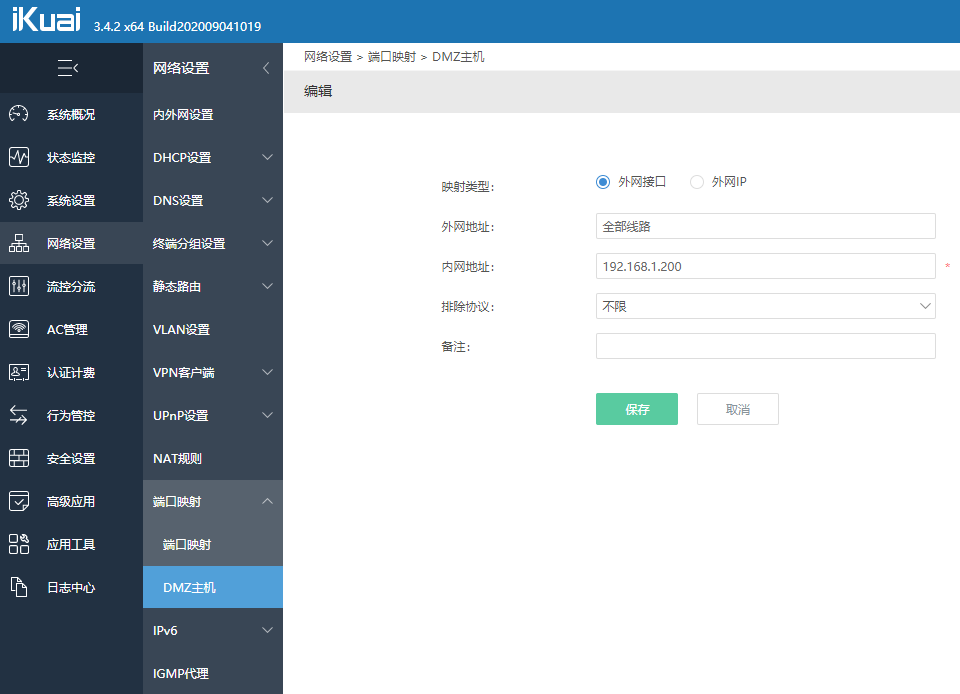Click DMZ主机 in the breadcrumb
Viewport: 960px width, 694px height.
point(458,57)
